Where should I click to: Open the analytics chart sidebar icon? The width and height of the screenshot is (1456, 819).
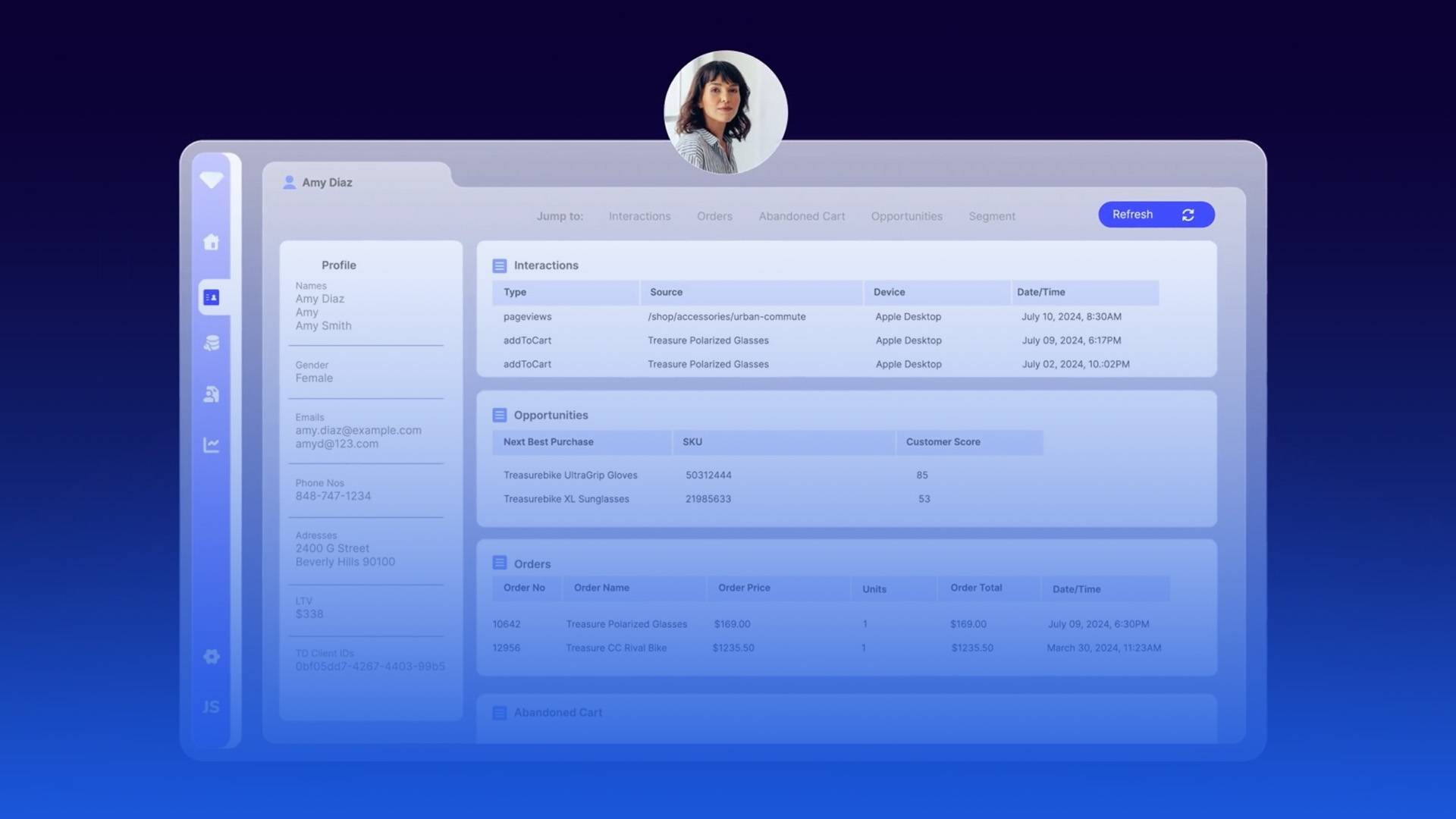[x=212, y=445]
